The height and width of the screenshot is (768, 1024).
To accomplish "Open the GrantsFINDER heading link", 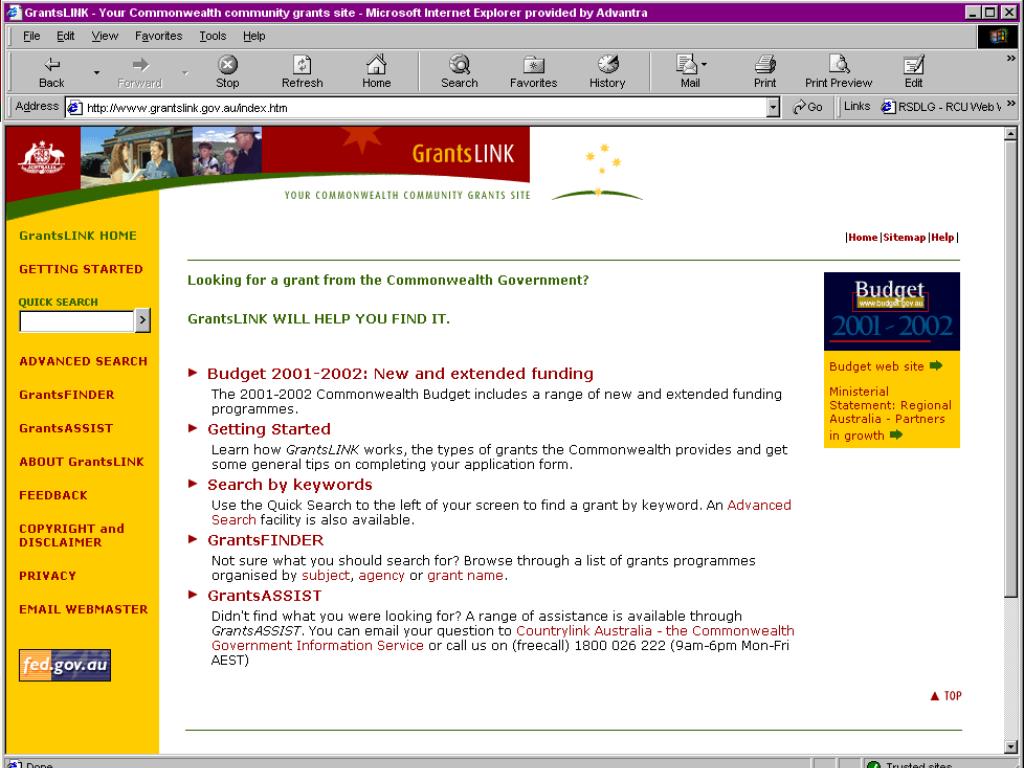I will [x=265, y=540].
